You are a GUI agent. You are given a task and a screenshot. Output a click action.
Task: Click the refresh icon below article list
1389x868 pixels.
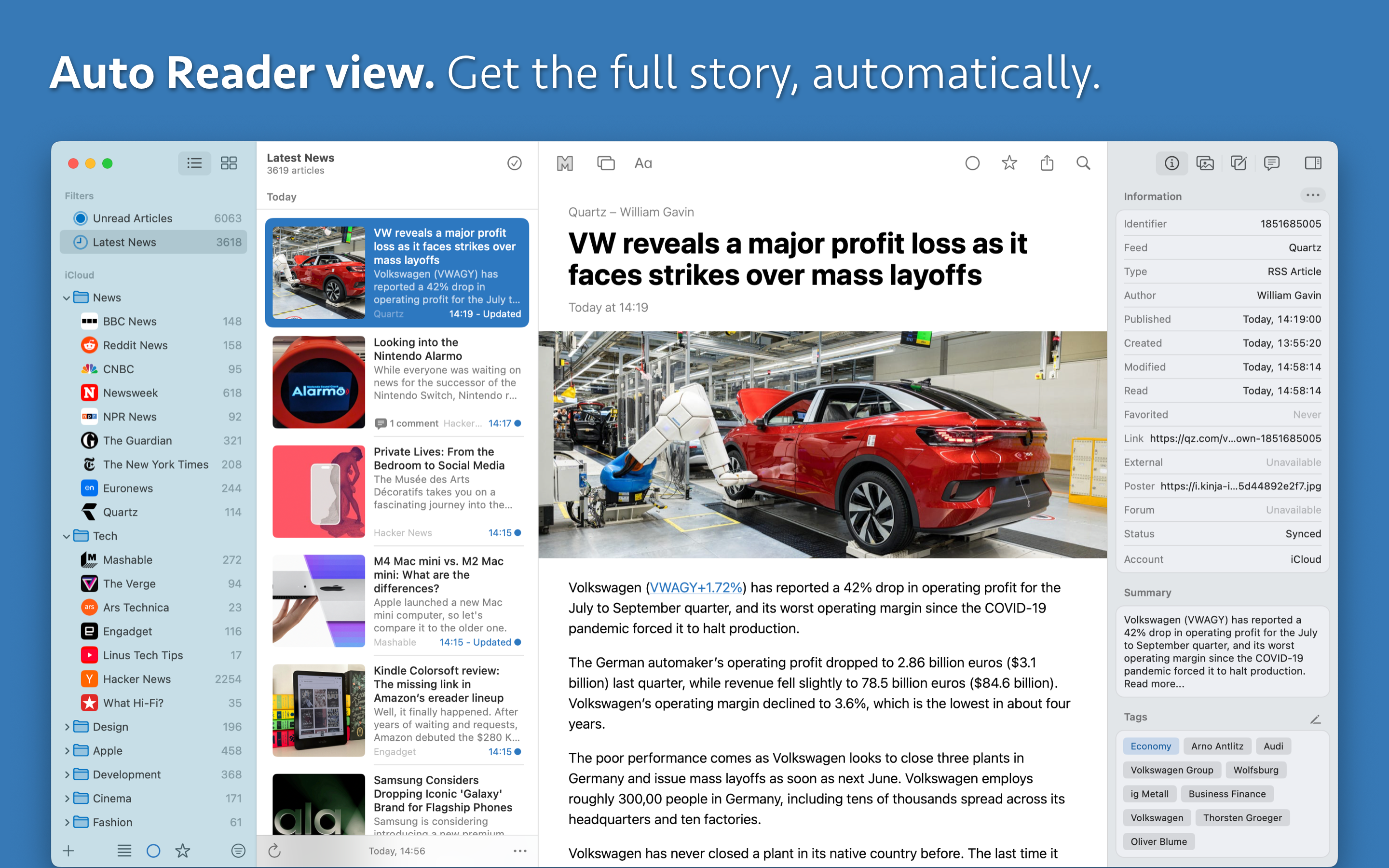click(x=274, y=850)
